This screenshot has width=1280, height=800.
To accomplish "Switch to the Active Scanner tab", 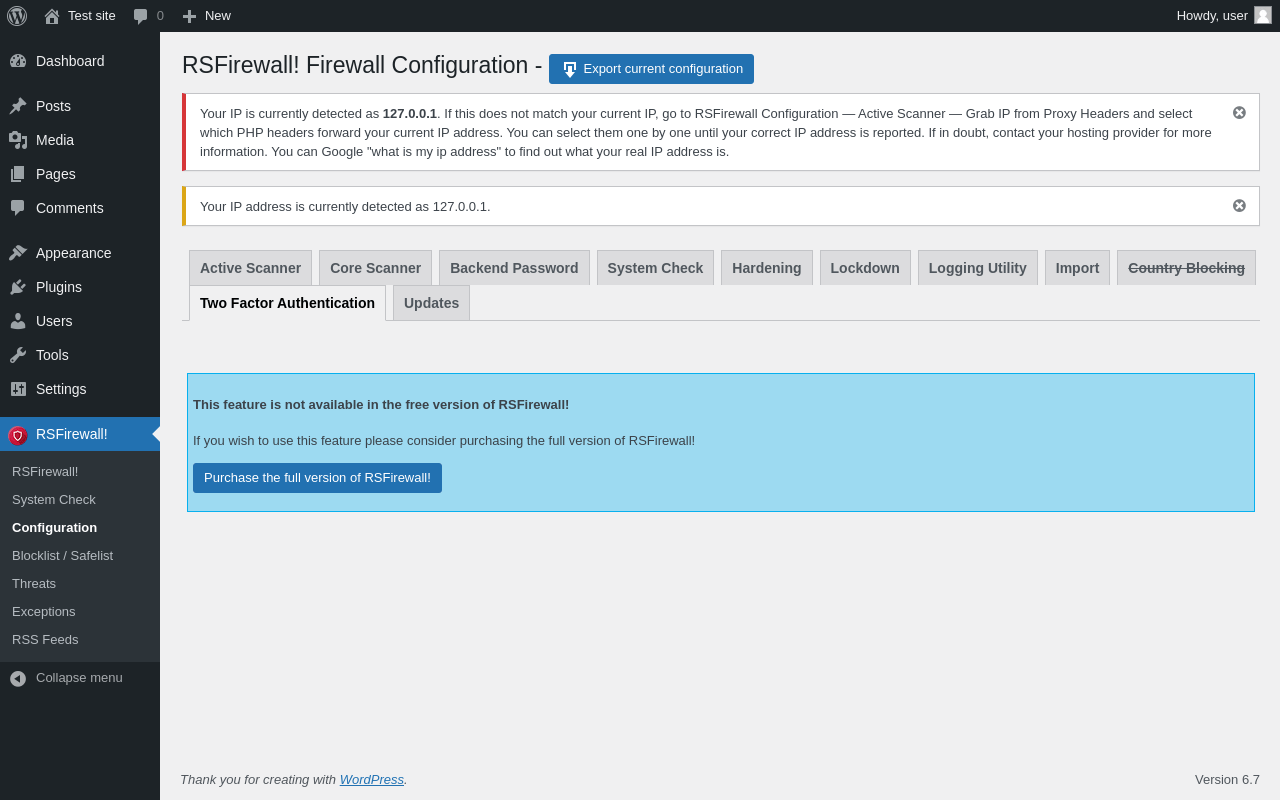I will coord(250,268).
